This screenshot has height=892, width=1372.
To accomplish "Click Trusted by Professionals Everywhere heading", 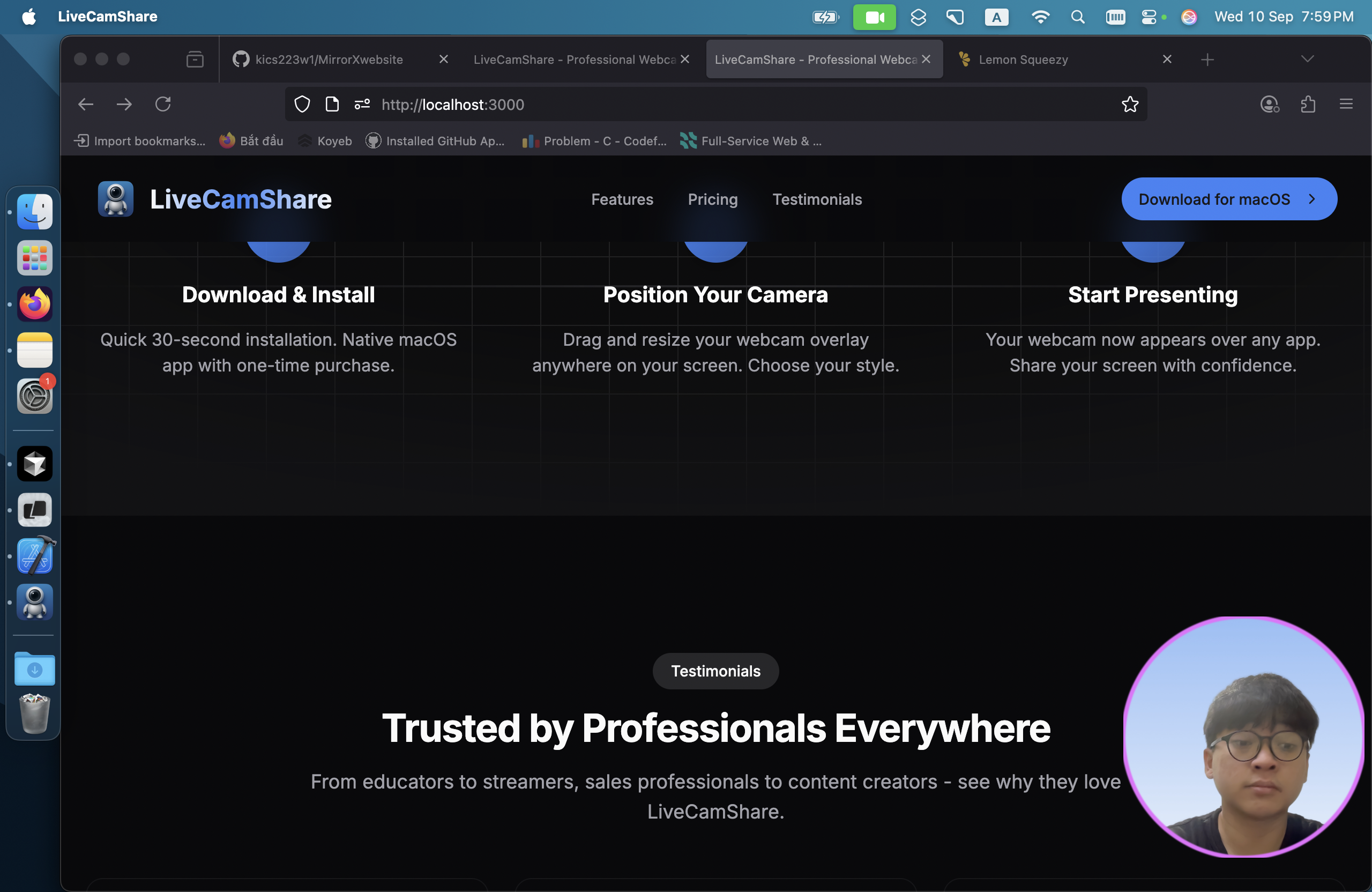I will point(716,729).
